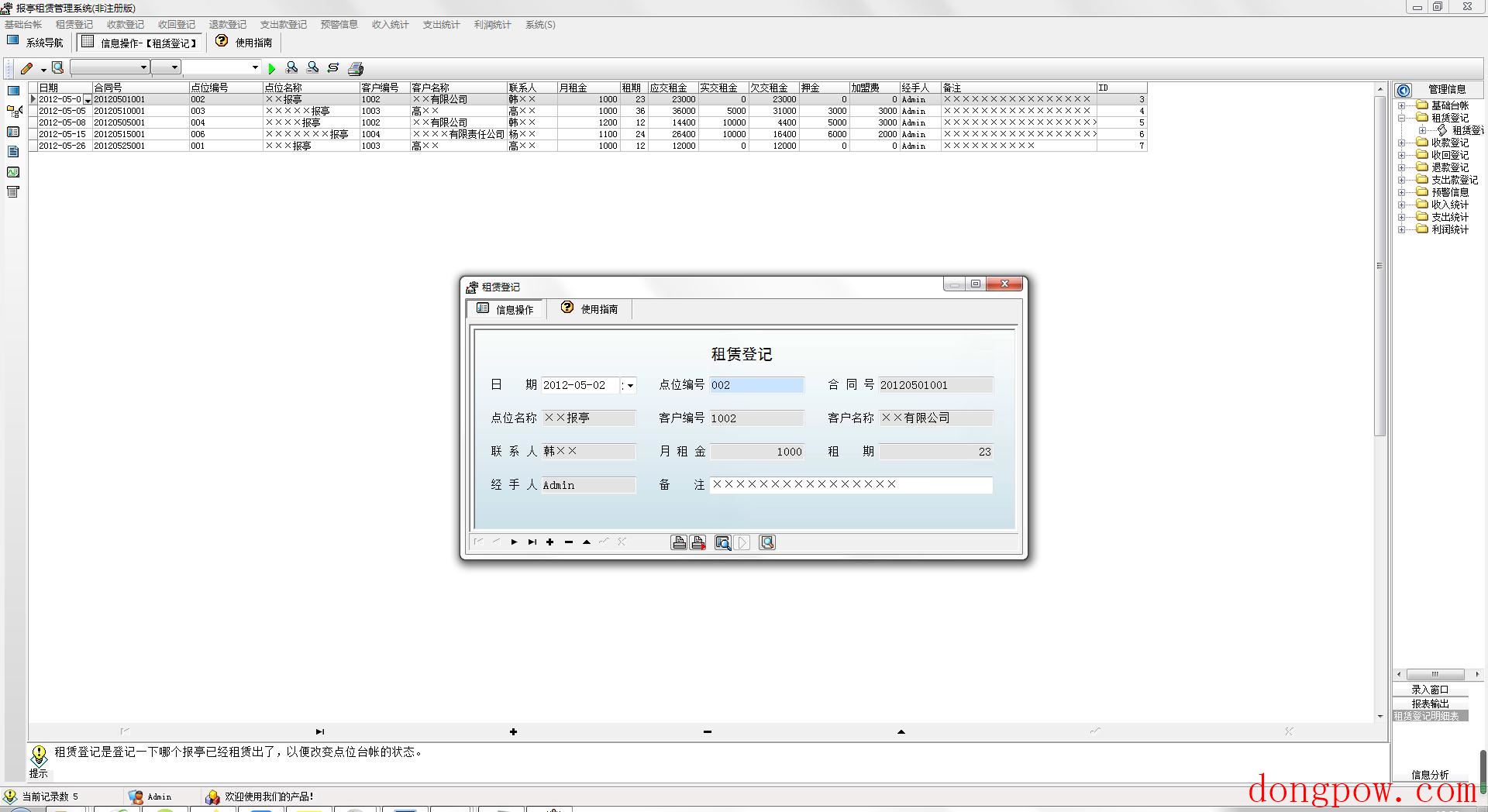1488x812 pixels.
Task: Click the 信息分析 button
Action: [1430, 775]
